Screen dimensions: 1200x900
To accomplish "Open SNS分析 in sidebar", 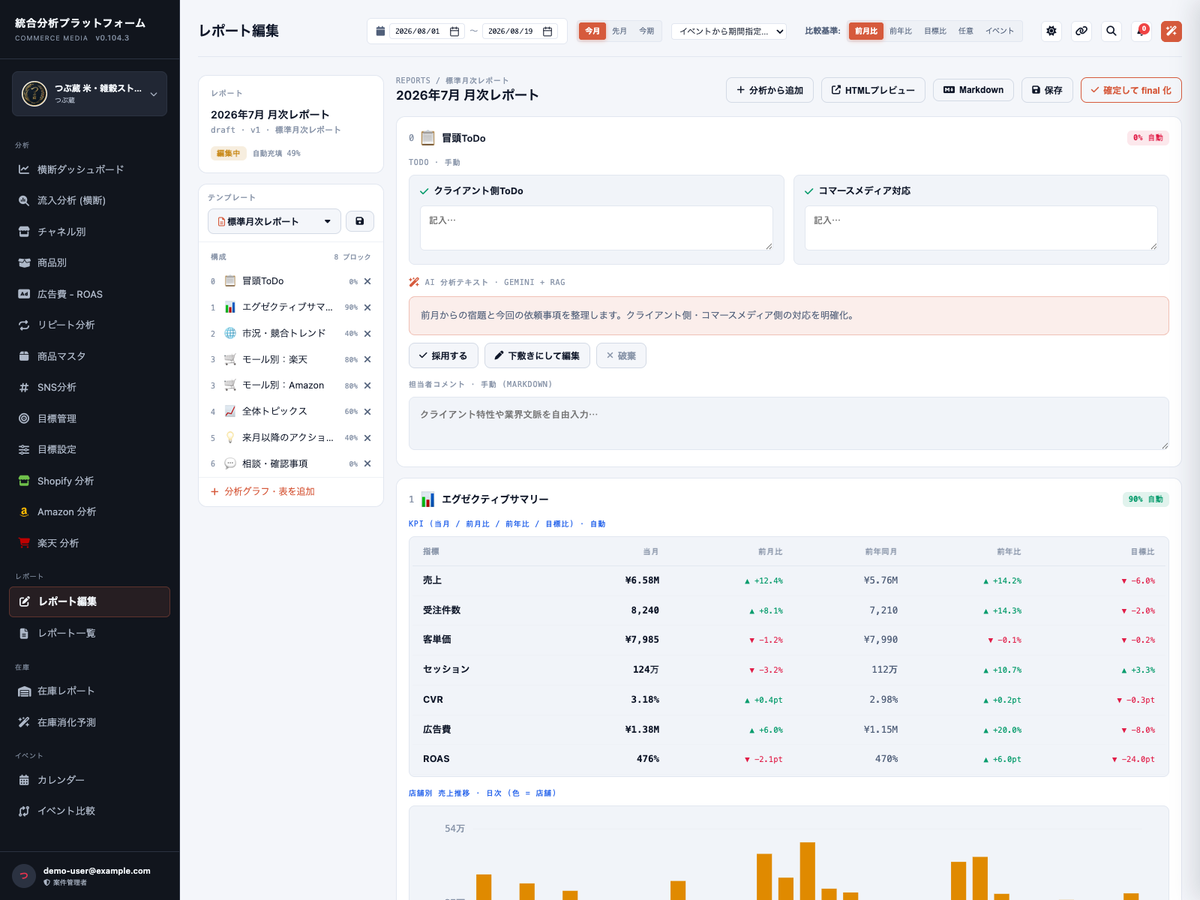I will (90, 387).
